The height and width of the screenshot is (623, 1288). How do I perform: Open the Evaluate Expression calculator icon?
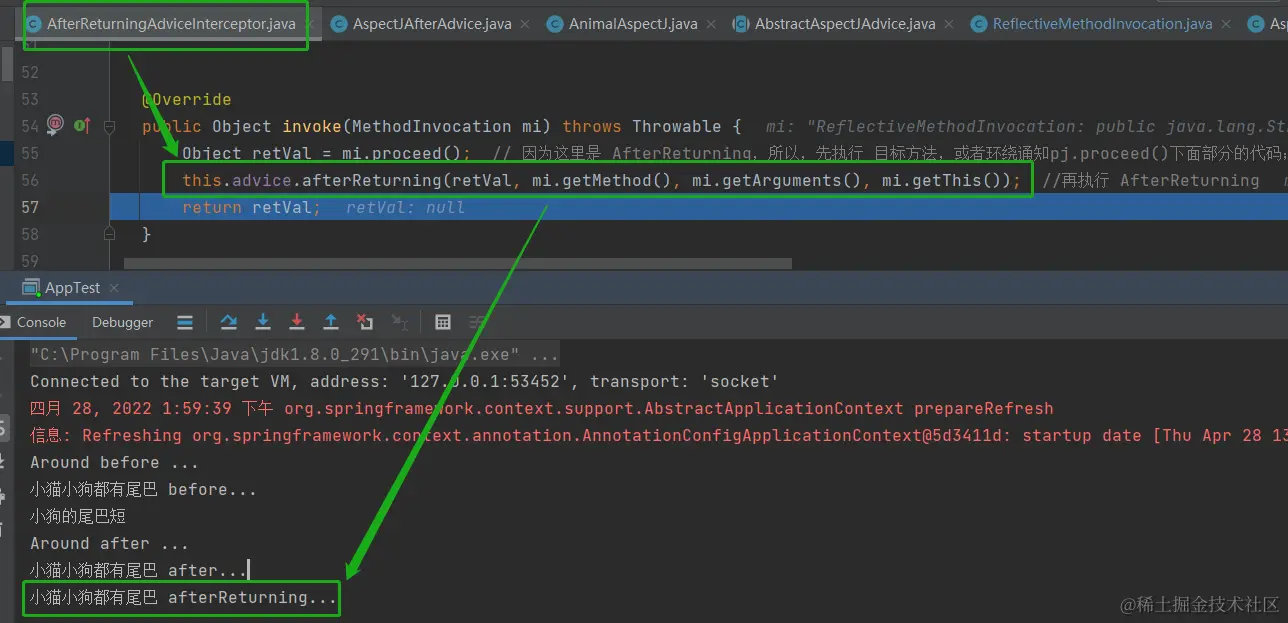pos(443,322)
